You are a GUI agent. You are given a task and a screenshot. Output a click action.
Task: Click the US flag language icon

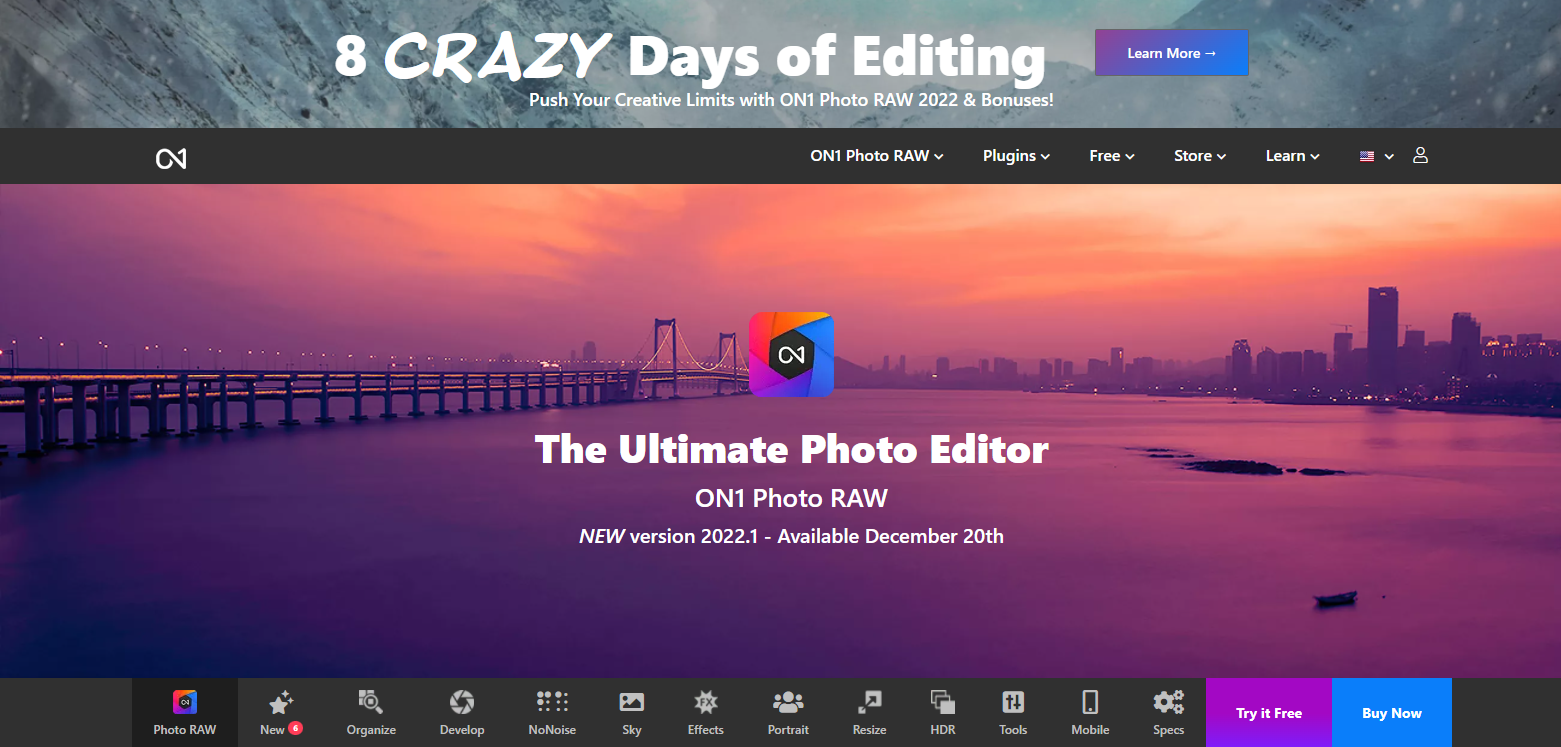[x=1367, y=156]
